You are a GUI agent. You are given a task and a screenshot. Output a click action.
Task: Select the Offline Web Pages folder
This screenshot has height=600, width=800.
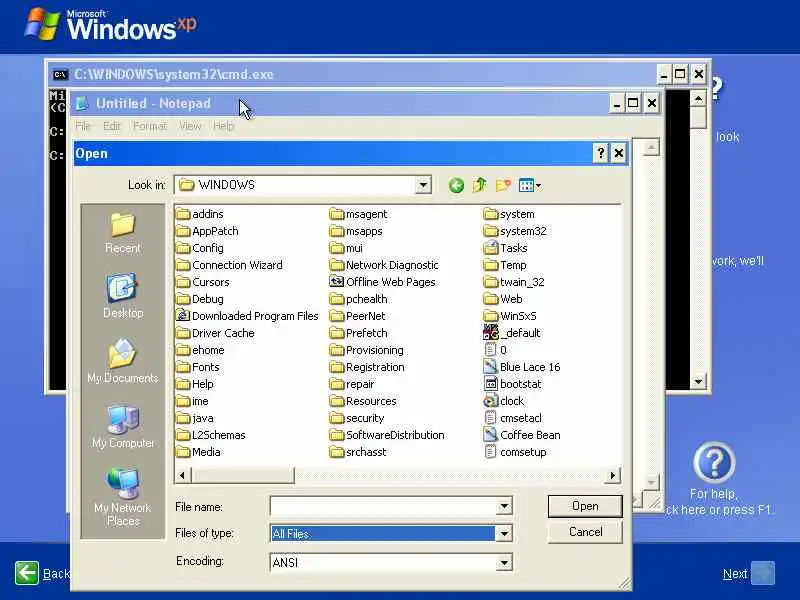(x=383, y=282)
